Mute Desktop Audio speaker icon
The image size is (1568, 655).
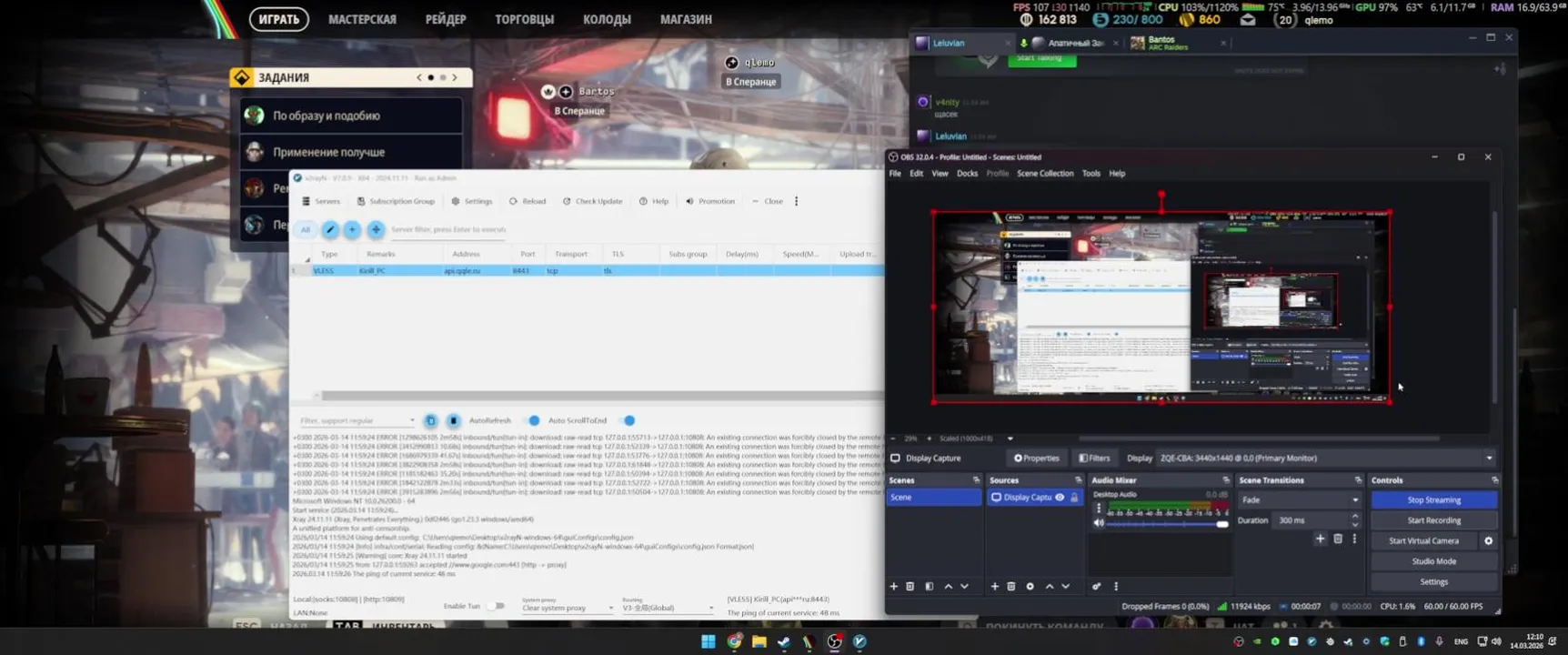[1099, 523]
